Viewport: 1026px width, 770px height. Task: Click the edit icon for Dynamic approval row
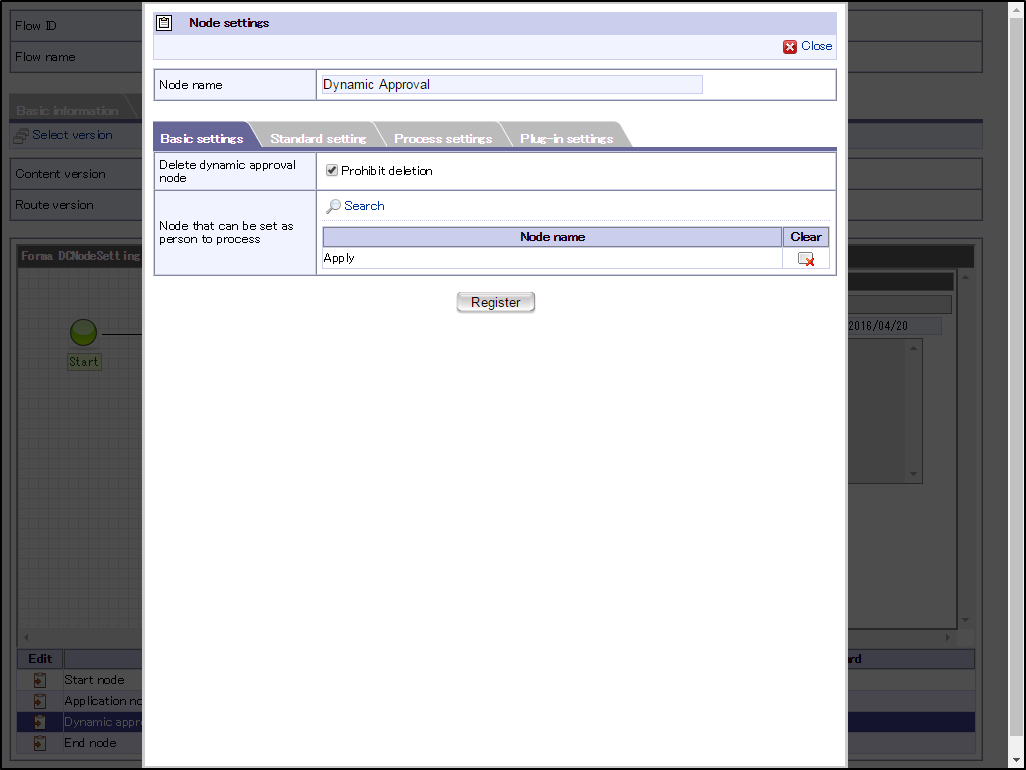point(40,722)
